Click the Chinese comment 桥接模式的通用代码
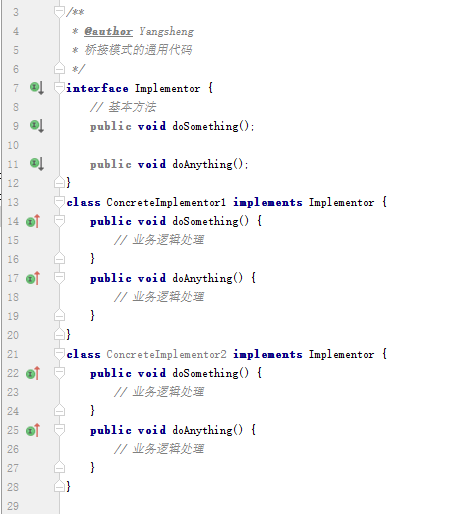The image size is (468, 514). click(x=138, y=50)
